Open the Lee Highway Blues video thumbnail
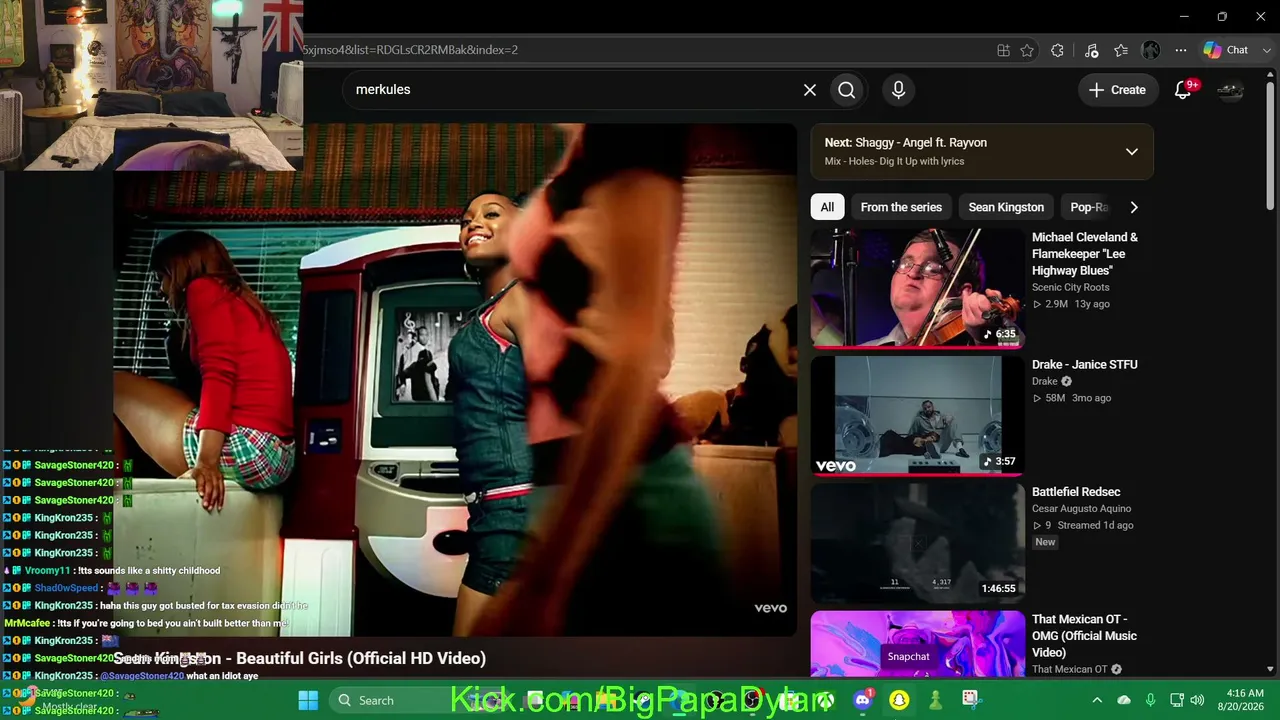The height and width of the screenshot is (720, 1280). pyautogui.click(x=917, y=288)
